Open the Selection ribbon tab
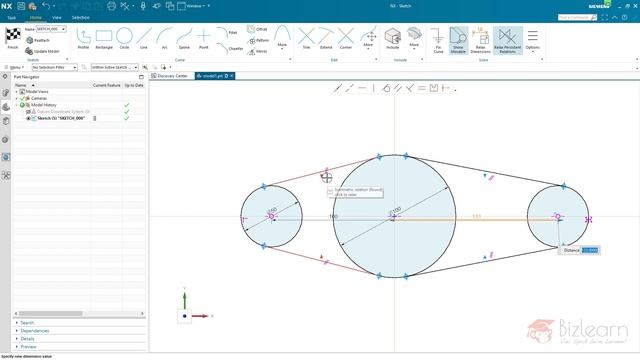 pos(80,18)
